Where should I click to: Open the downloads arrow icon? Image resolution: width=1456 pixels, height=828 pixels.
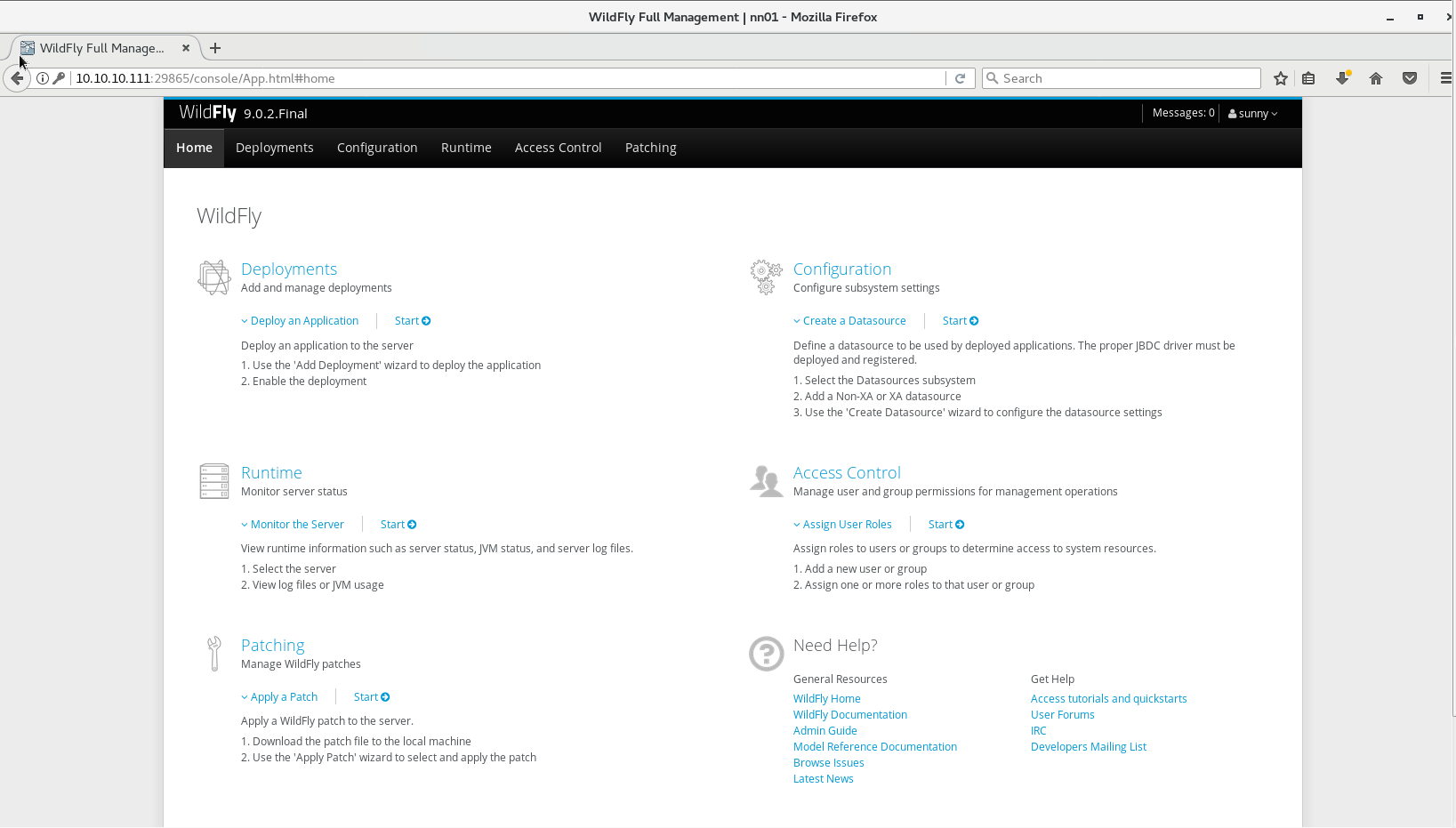(x=1343, y=78)
